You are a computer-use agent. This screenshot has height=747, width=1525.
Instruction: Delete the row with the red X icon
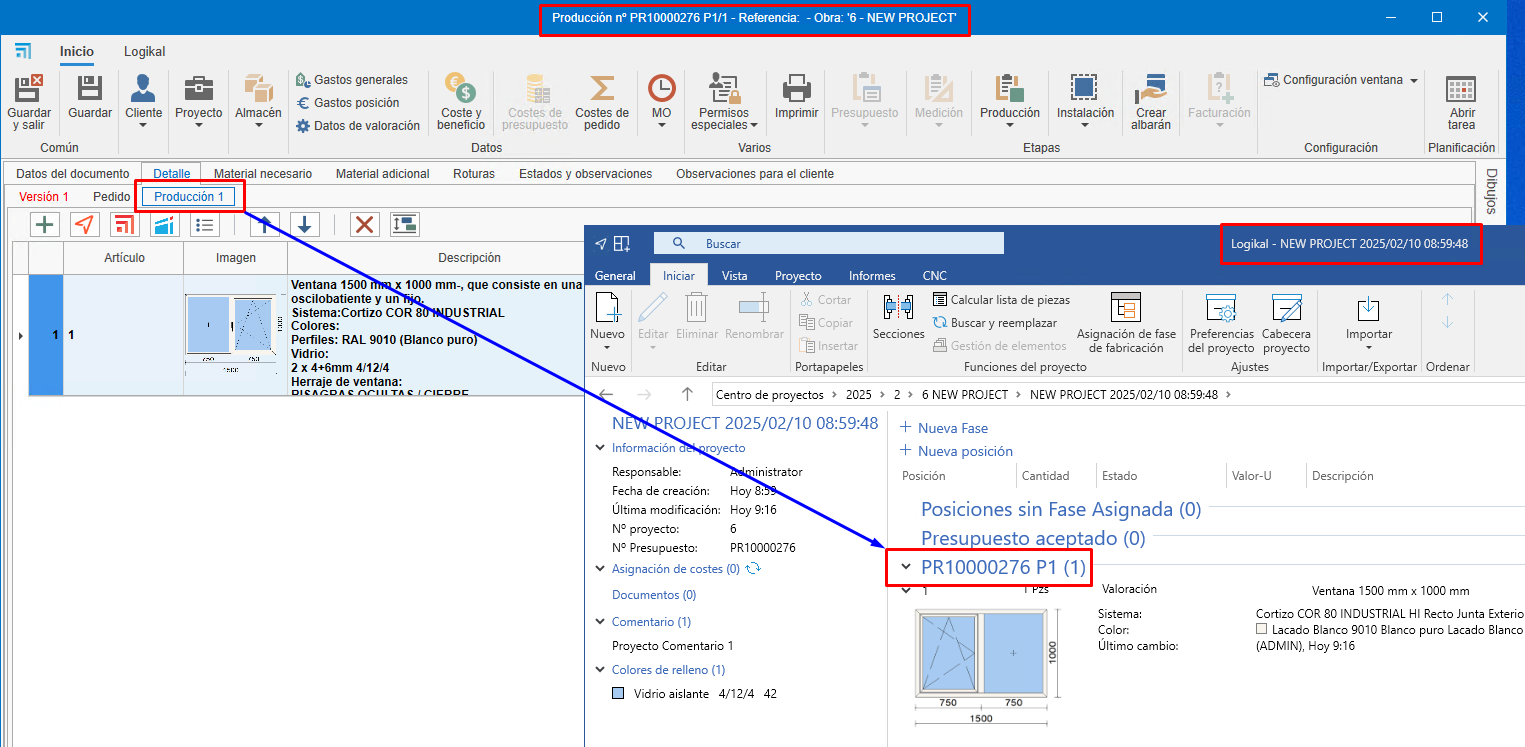point(365,224)
